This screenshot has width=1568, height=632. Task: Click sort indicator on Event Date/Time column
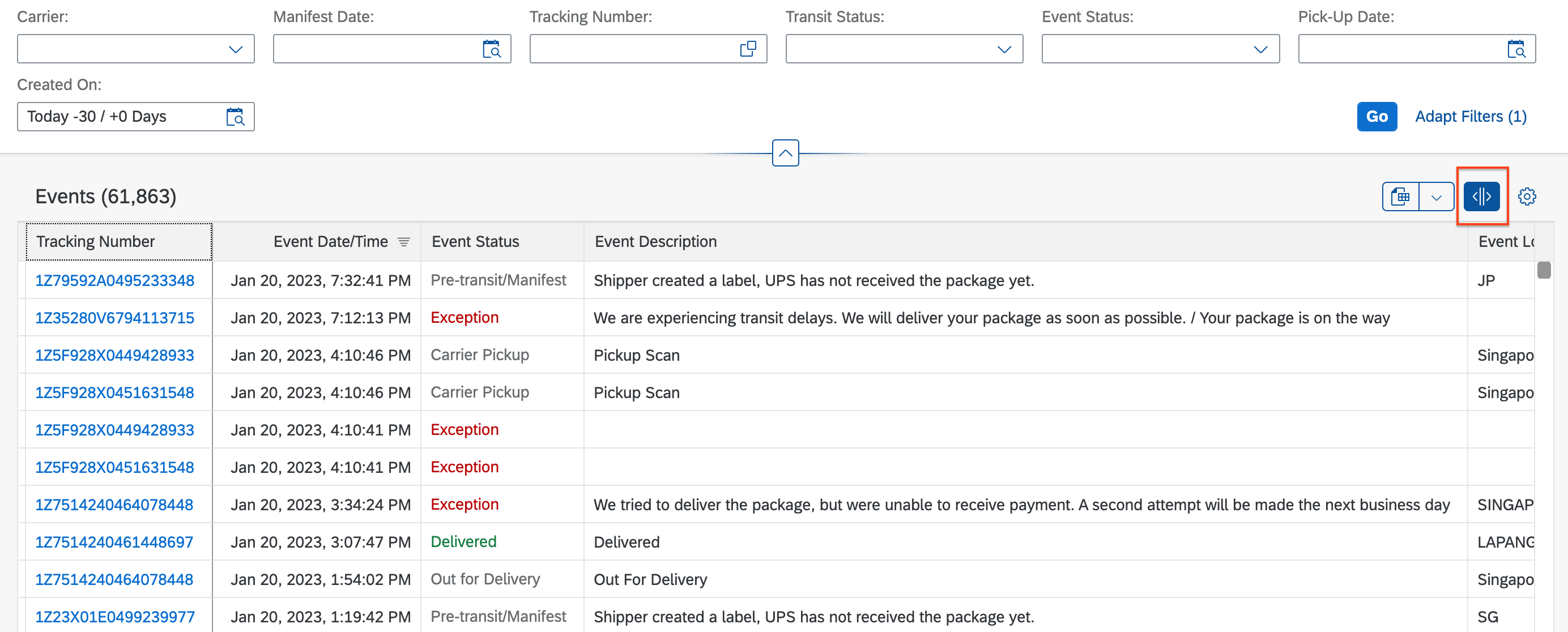403,241
